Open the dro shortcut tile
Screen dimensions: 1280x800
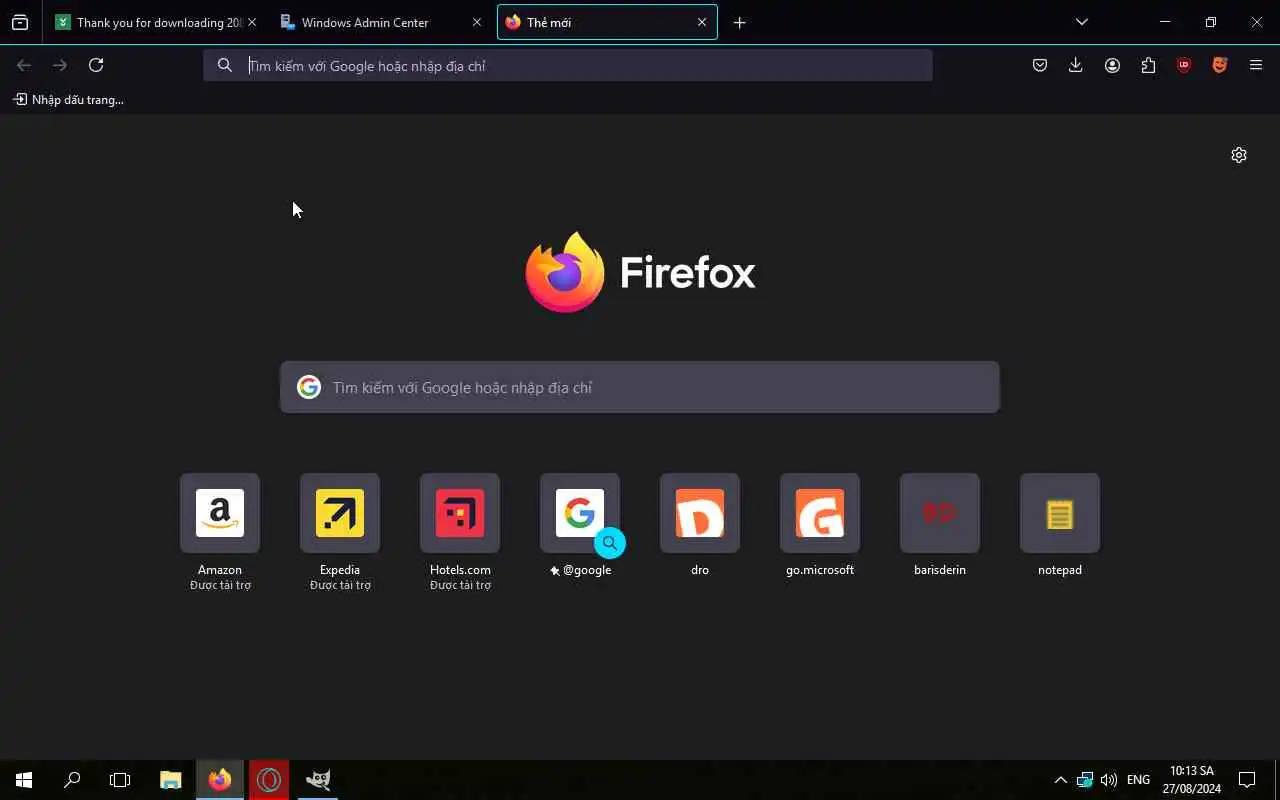click(x=700, y=513)
